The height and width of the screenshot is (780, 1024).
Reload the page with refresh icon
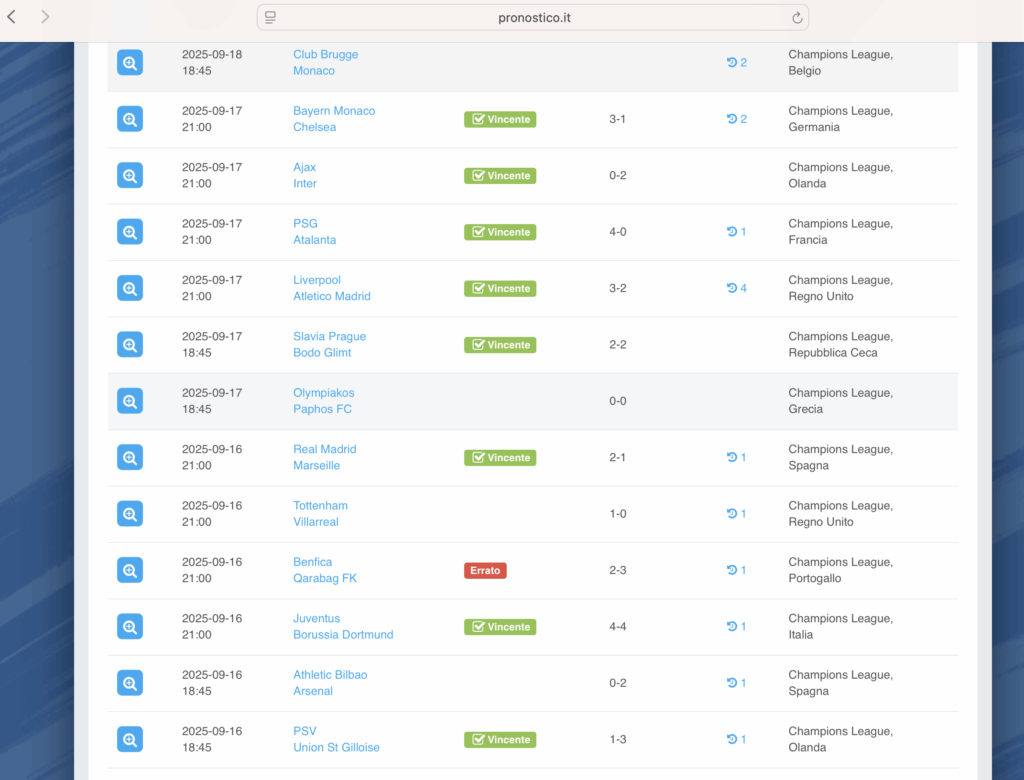[x=797, y=18]
